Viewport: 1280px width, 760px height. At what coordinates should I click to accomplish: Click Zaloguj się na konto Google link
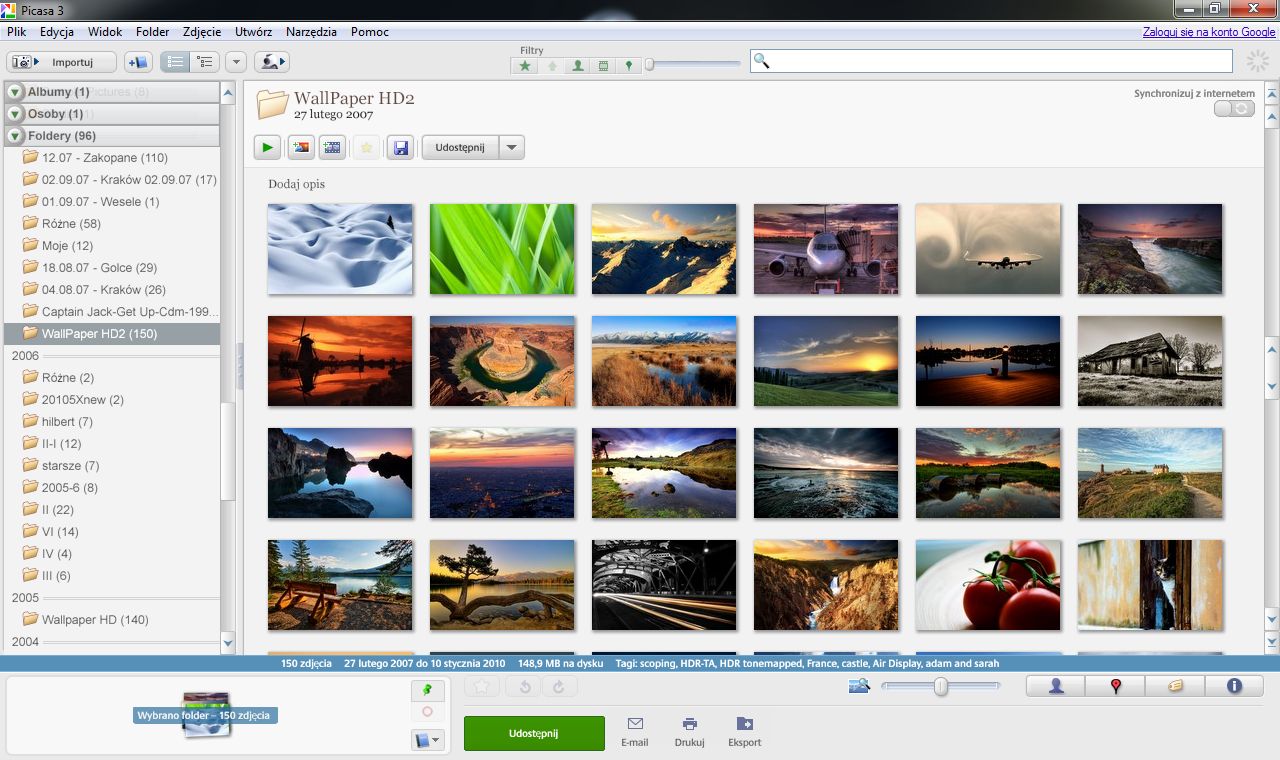click(1207, 31)
